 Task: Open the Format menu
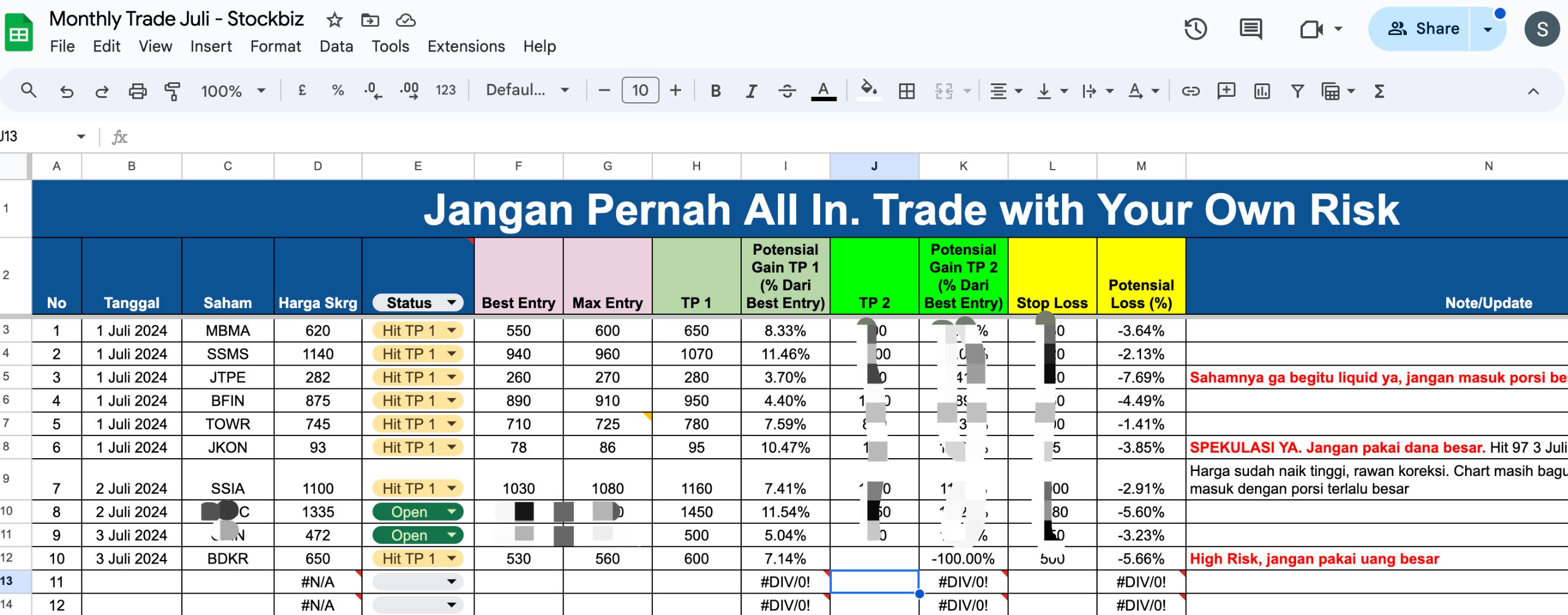click(x=276, y=46)
